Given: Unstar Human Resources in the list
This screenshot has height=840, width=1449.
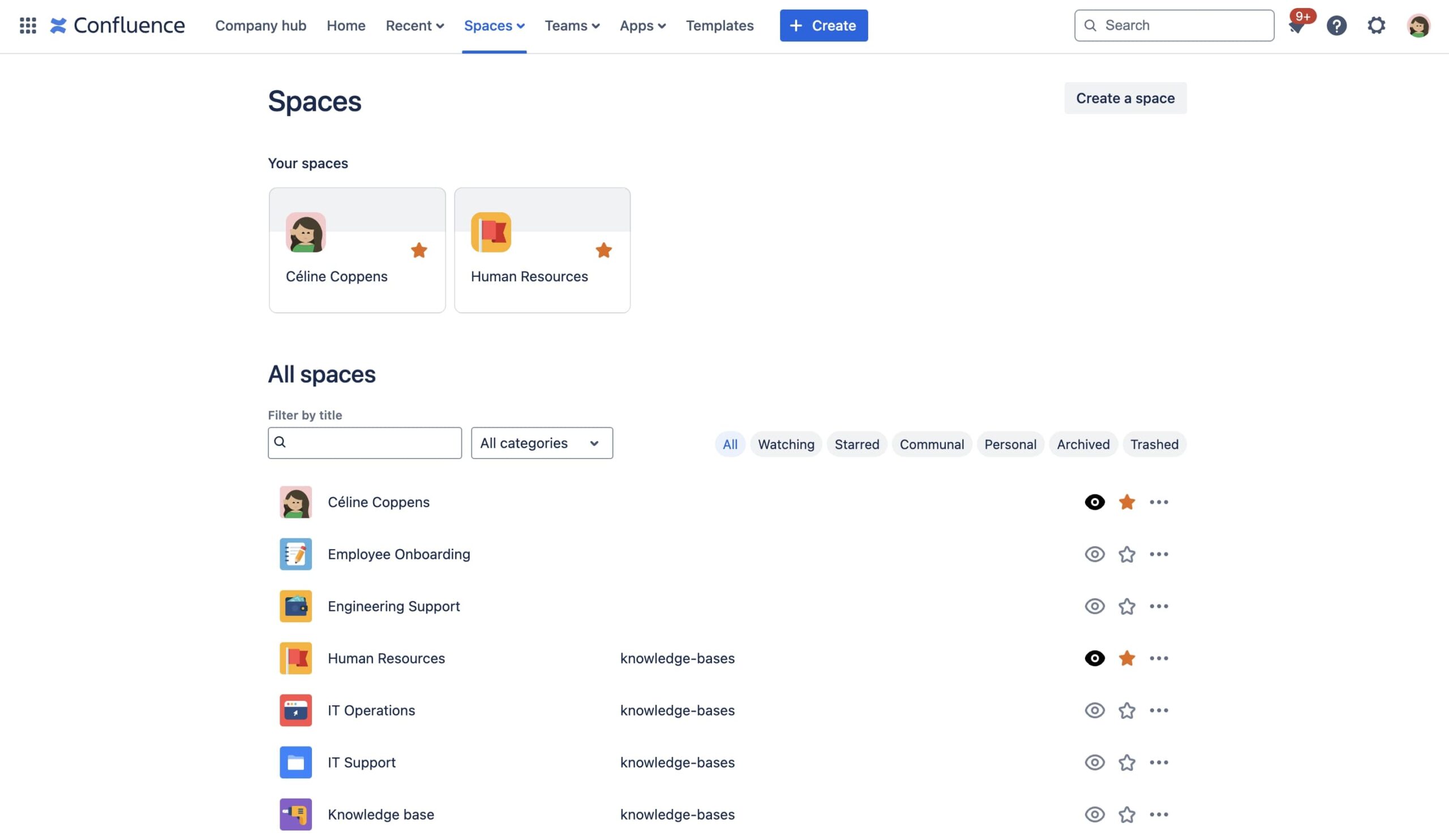Looking at the screenshot, I should 1127,658.
